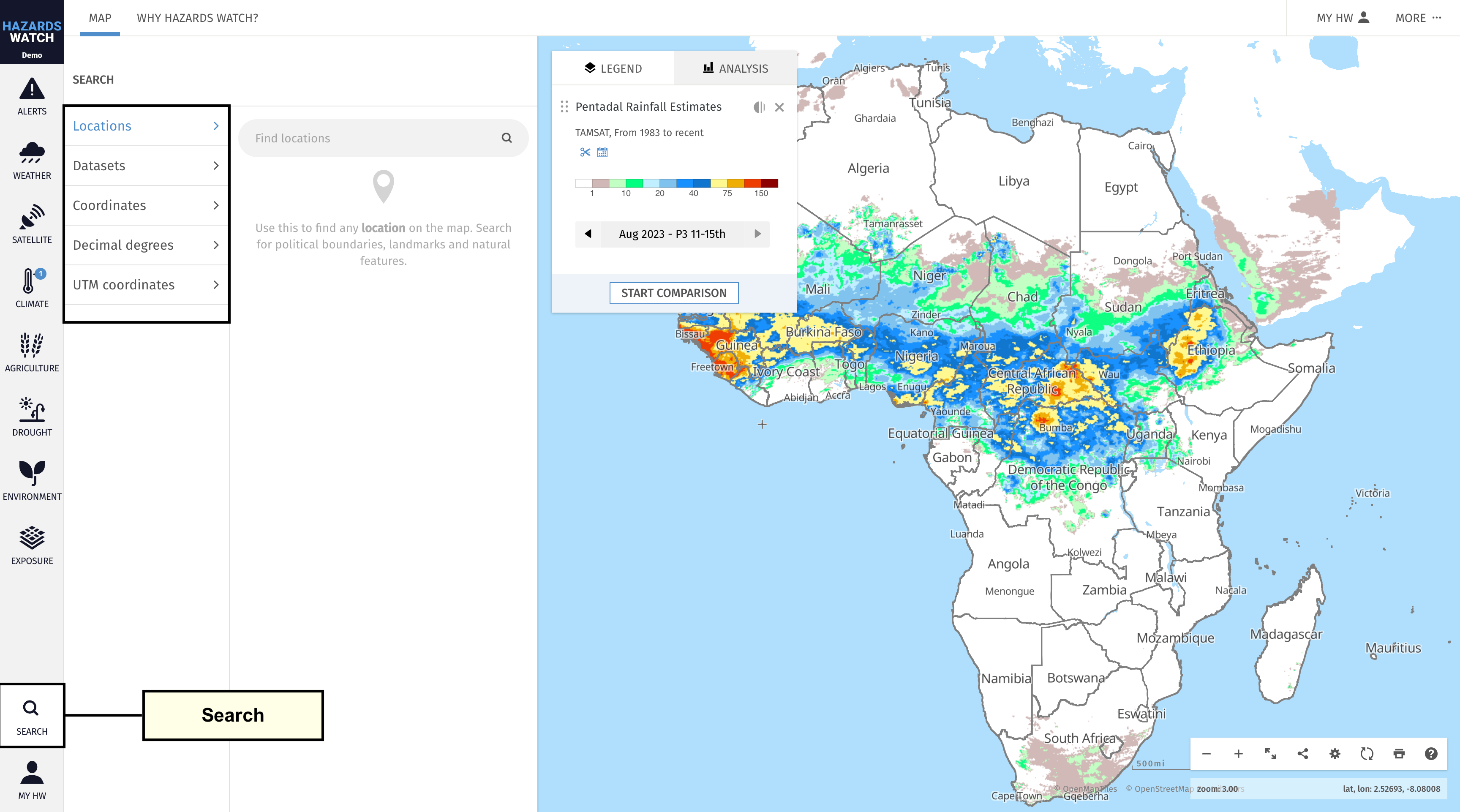Select the Satellite sidebar icon
The width and height of the screenshot is (1460, 812).
pos(32,225)
